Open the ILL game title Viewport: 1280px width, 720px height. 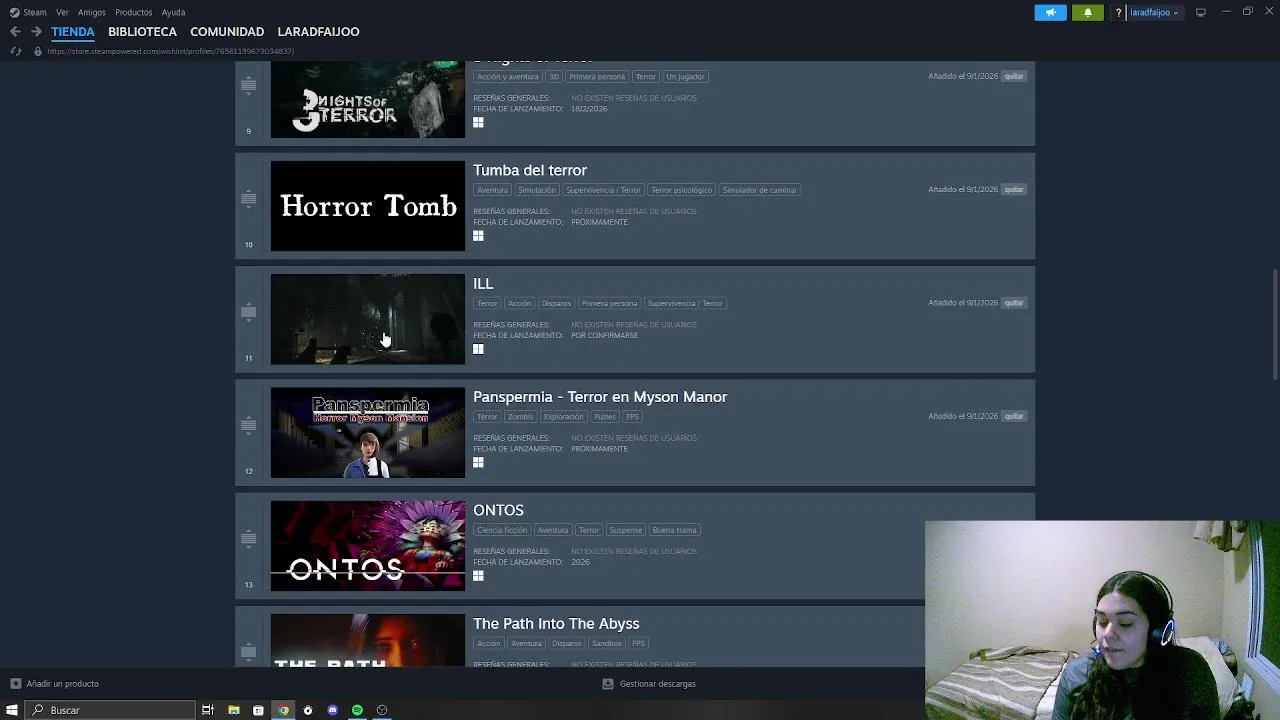click(483, 283)
